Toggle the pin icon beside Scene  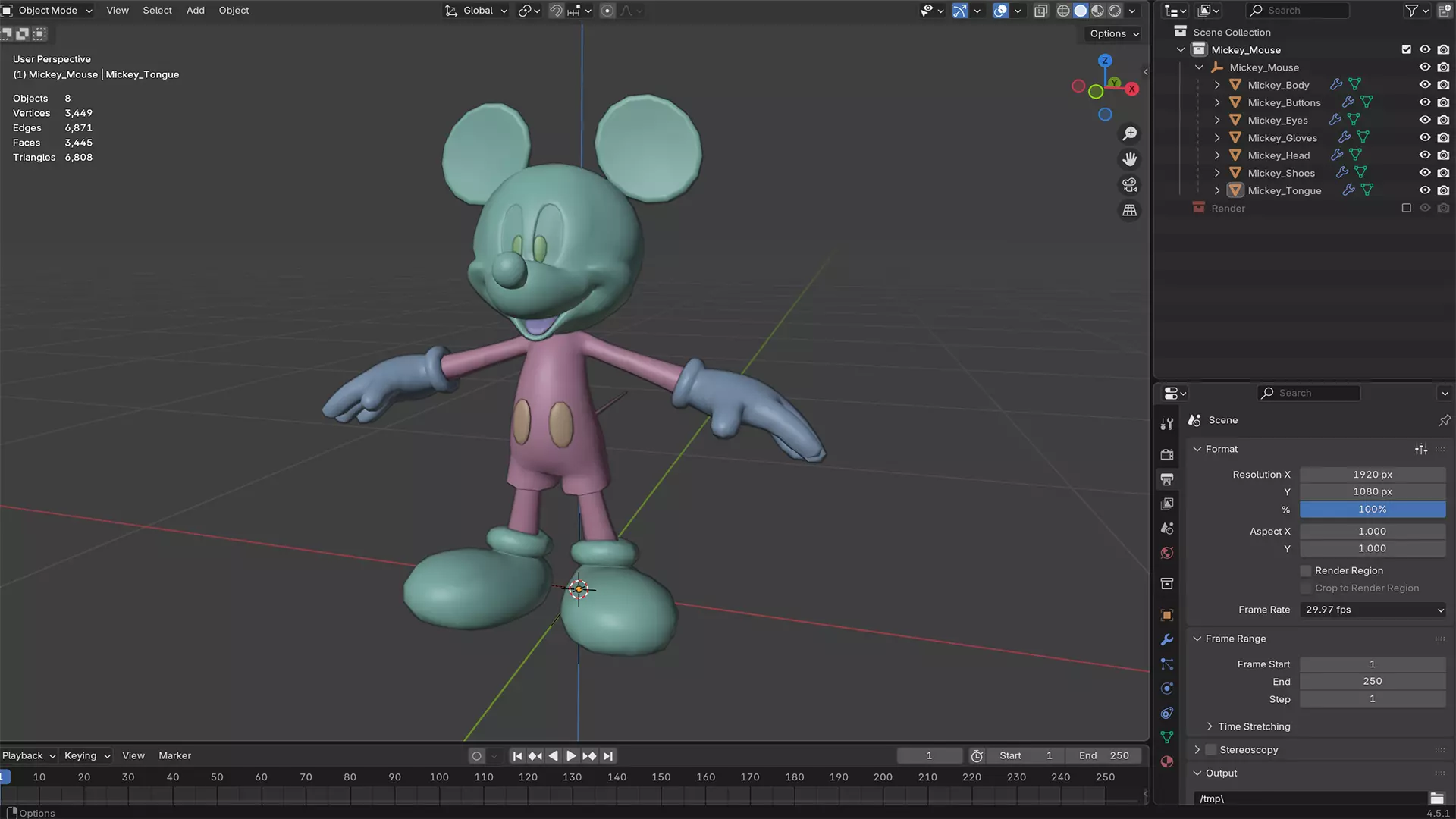click(1444, 420)
